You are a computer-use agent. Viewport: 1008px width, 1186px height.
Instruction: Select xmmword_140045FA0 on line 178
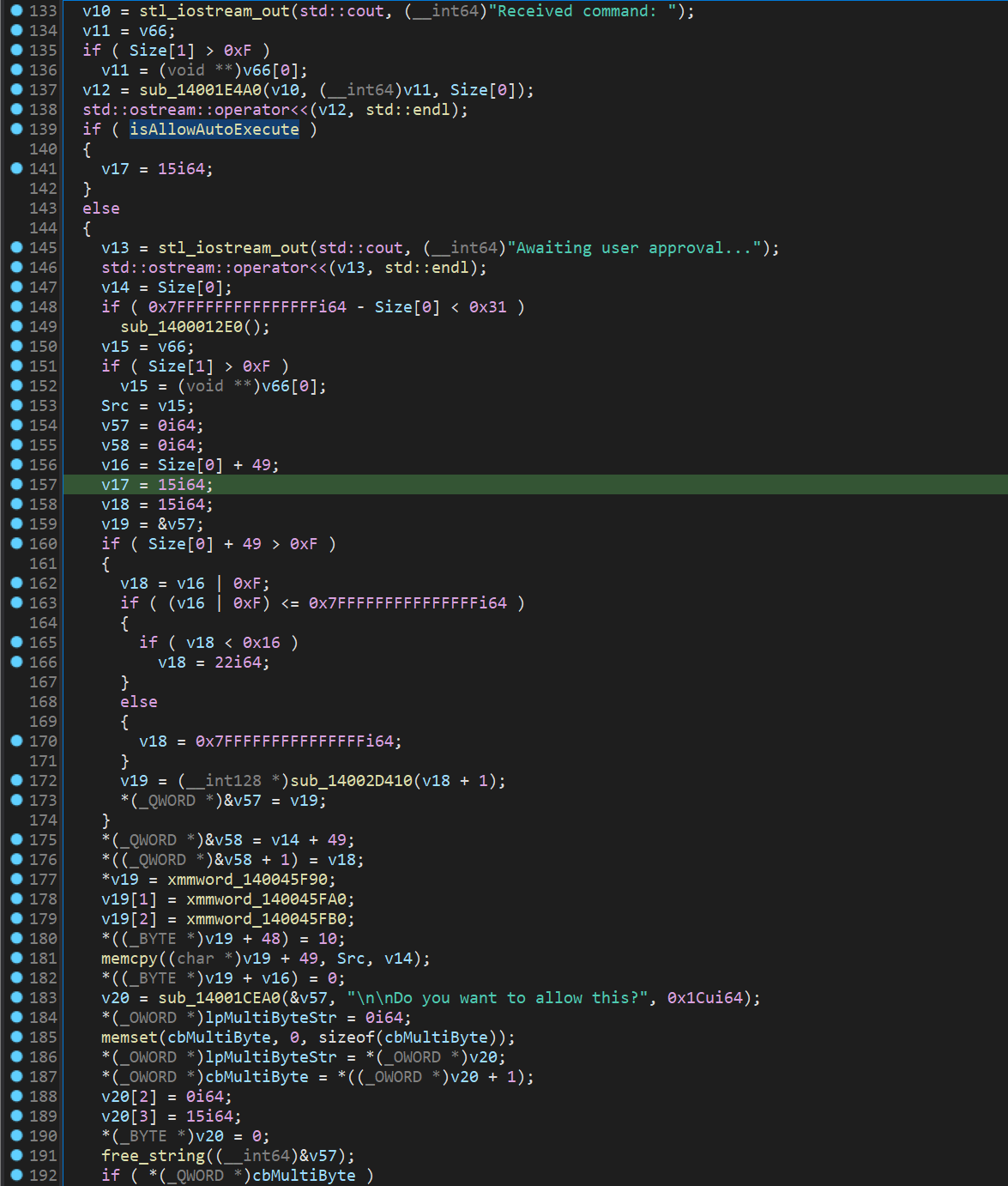(x=266, y=899)
